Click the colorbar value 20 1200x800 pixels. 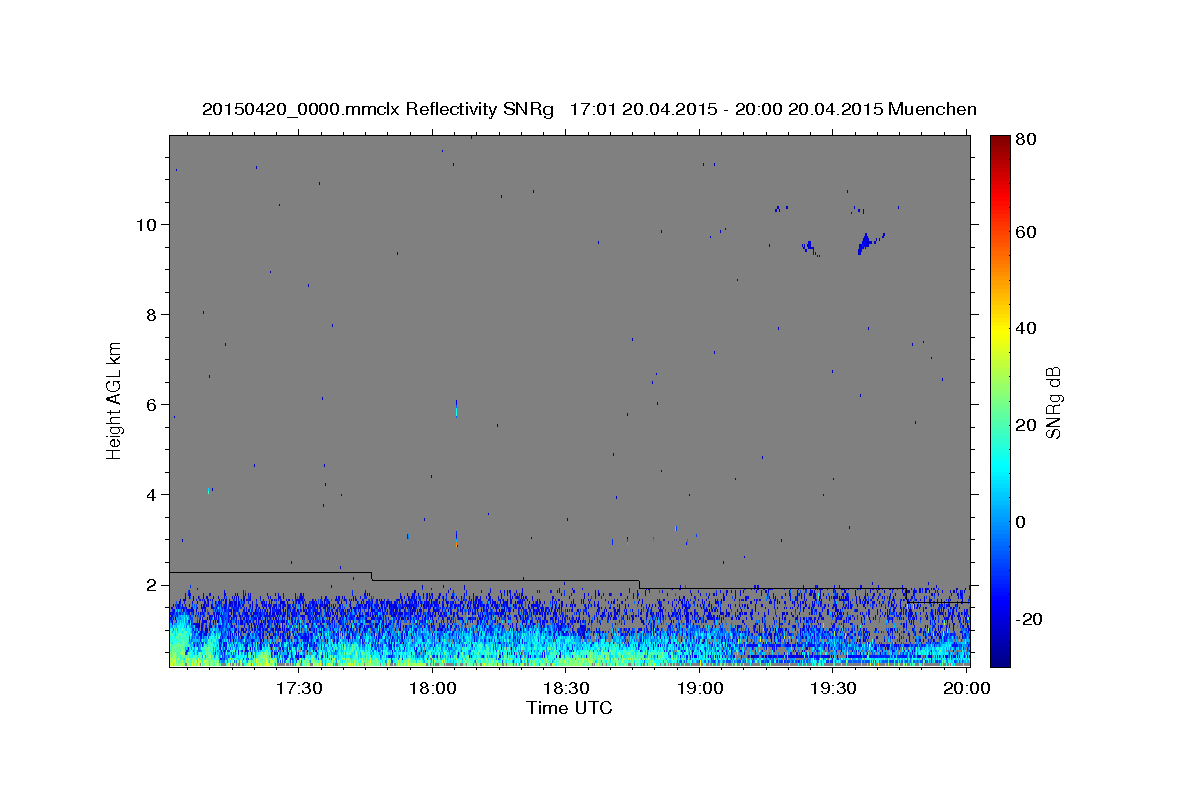tap(1027, 425)
